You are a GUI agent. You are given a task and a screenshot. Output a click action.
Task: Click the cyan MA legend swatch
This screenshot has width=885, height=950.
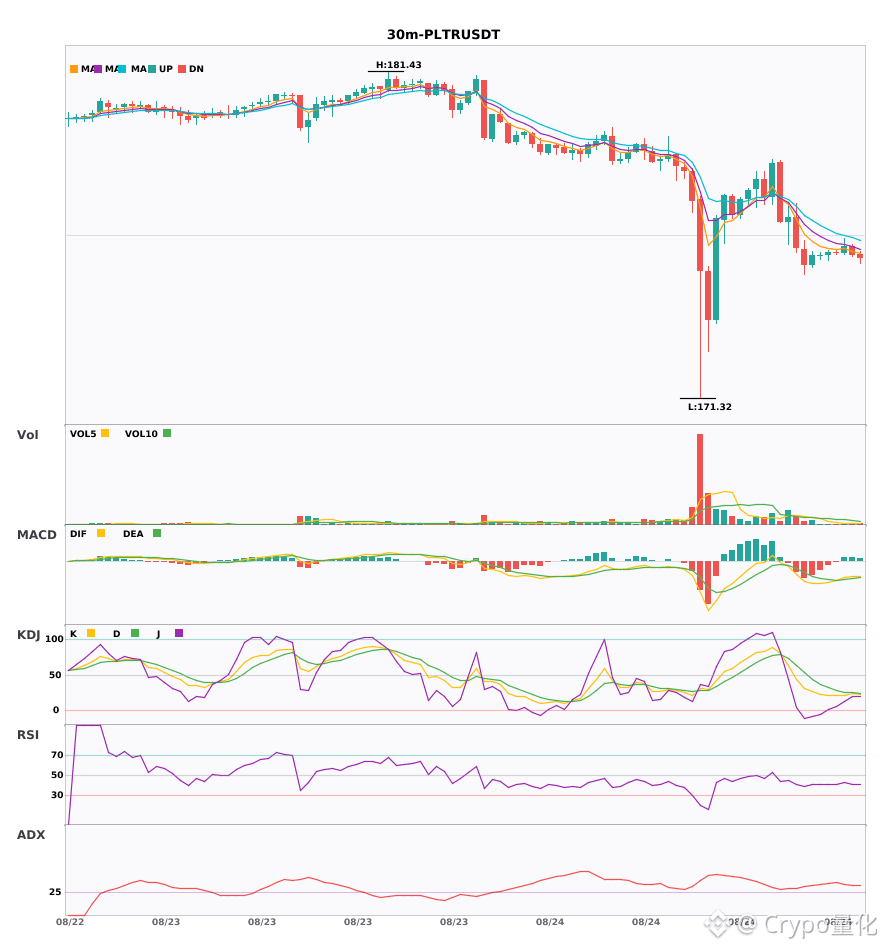click(122, 69)
